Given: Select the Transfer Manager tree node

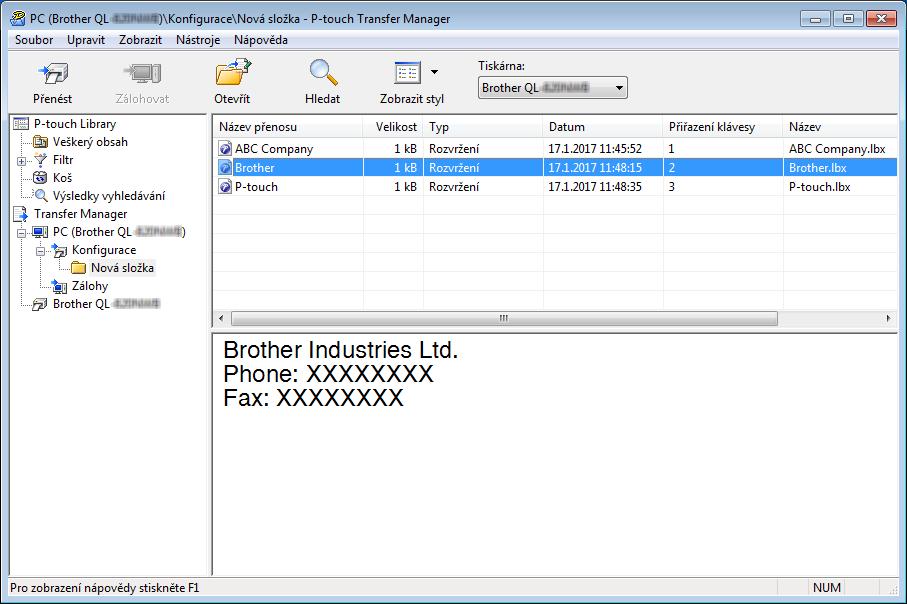Looking at the screenshot, I should pos(80,214).
